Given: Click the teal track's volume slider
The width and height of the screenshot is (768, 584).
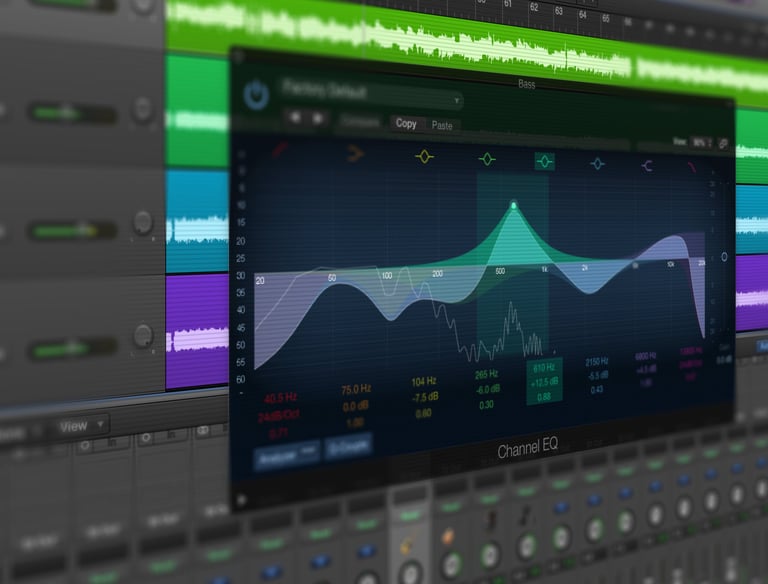Looking at the screenshot, I should point(72,230).
